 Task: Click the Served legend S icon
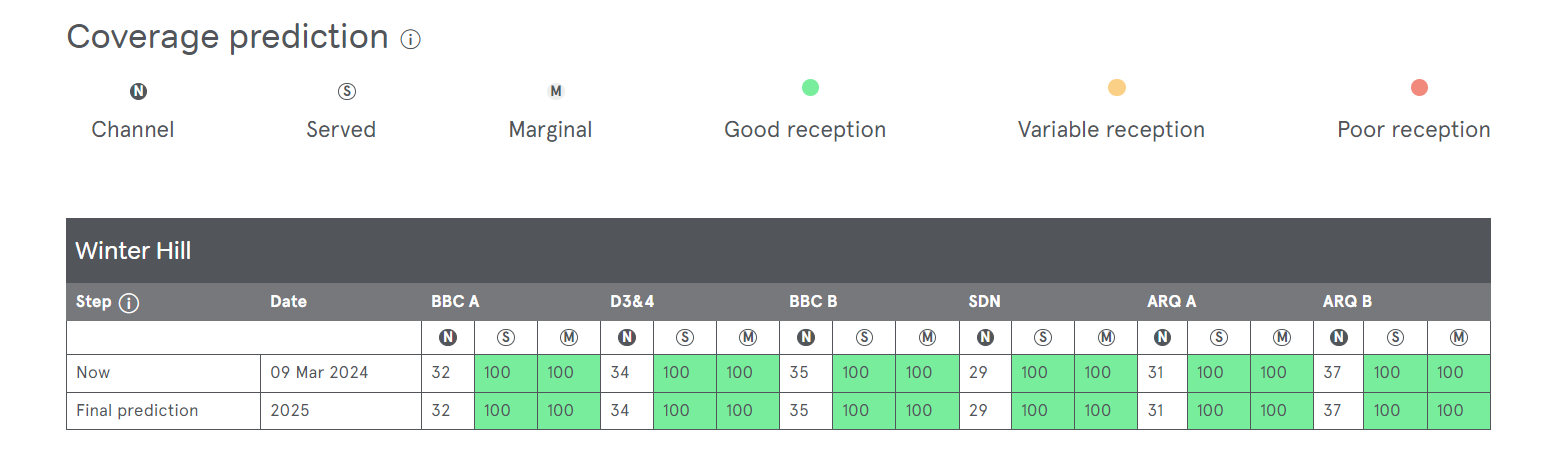(x=346, y=92)
